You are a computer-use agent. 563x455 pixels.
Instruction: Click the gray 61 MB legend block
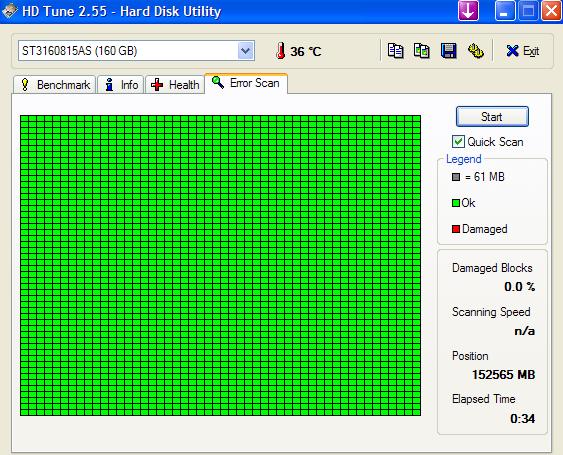pos(456,177)
